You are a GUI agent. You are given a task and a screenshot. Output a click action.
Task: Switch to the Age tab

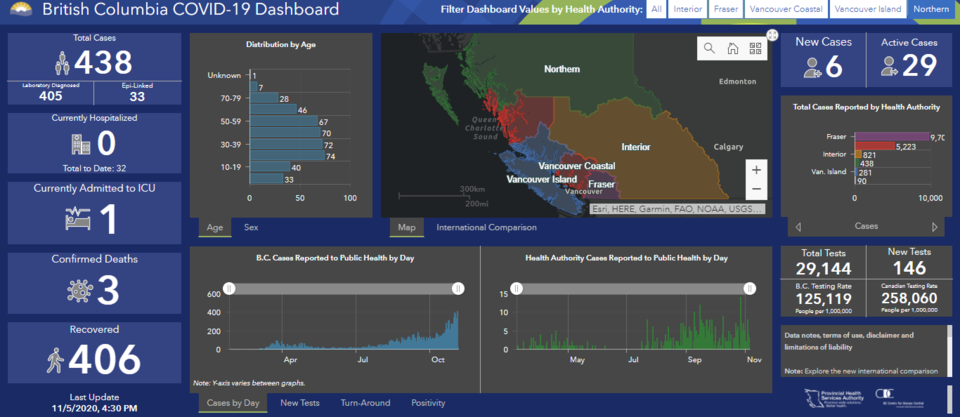pyautogui.click(x=215, y=227)
